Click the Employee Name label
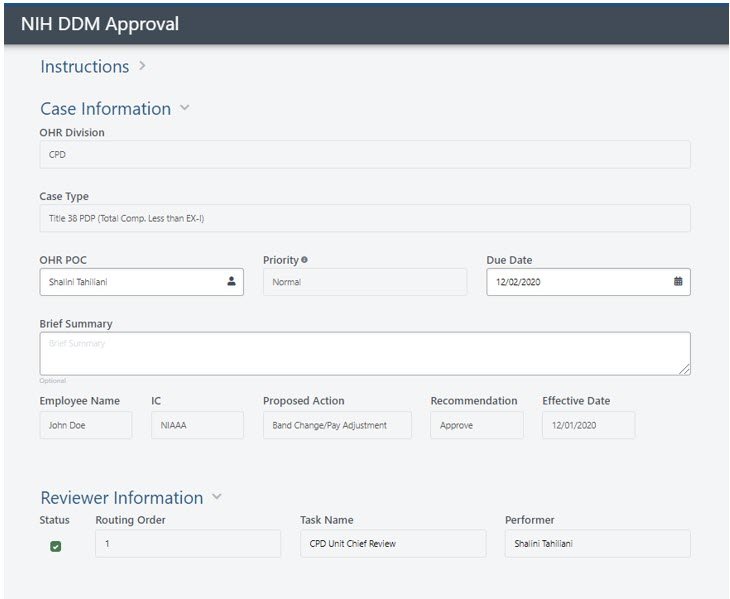Image resolution: width=730 pixels, height=599 pixels. pyautogui.click(x=80, y=401)
